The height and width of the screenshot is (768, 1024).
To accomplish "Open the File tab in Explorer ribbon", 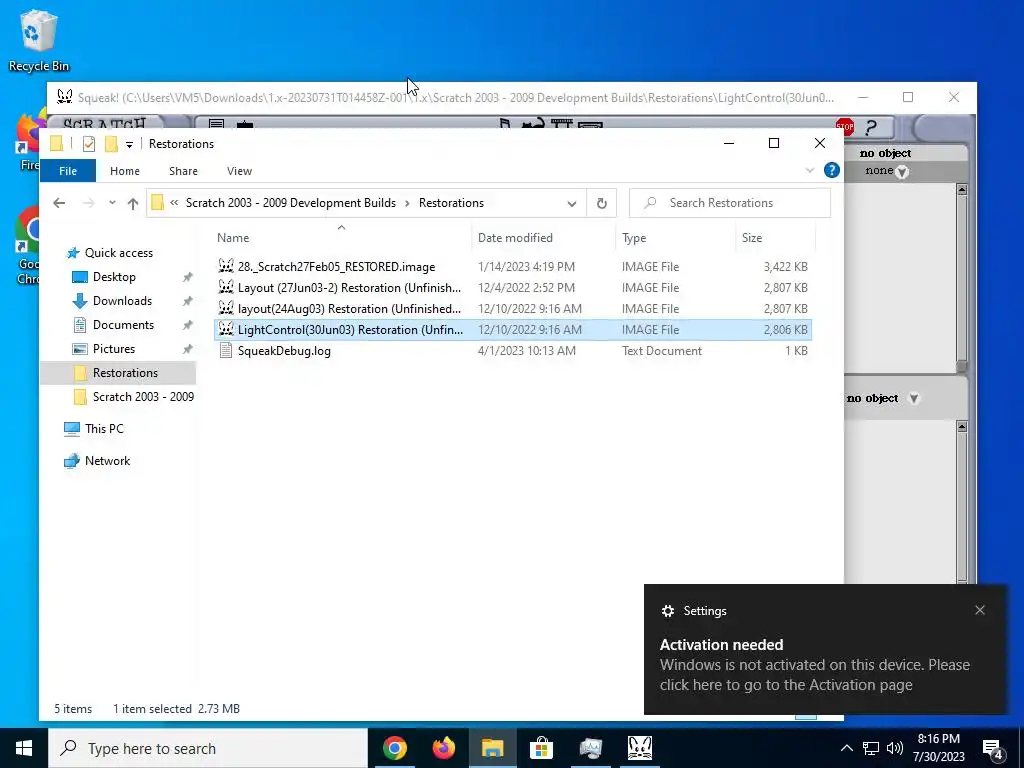I will pos(68,170).
